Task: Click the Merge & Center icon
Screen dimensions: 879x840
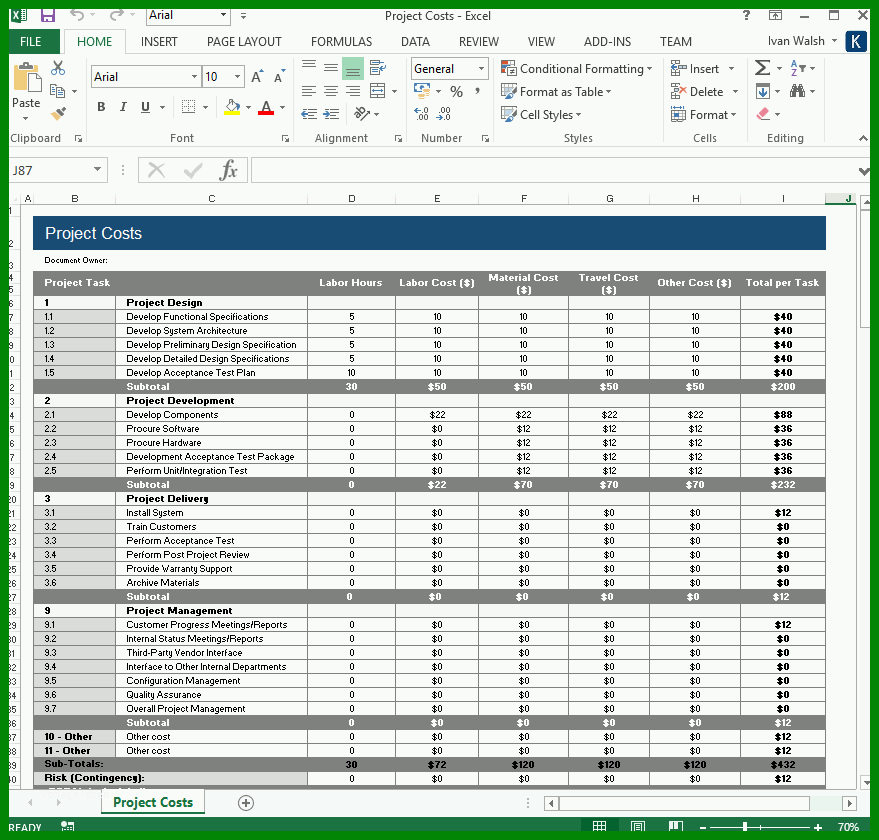Action: click(377, 91)
